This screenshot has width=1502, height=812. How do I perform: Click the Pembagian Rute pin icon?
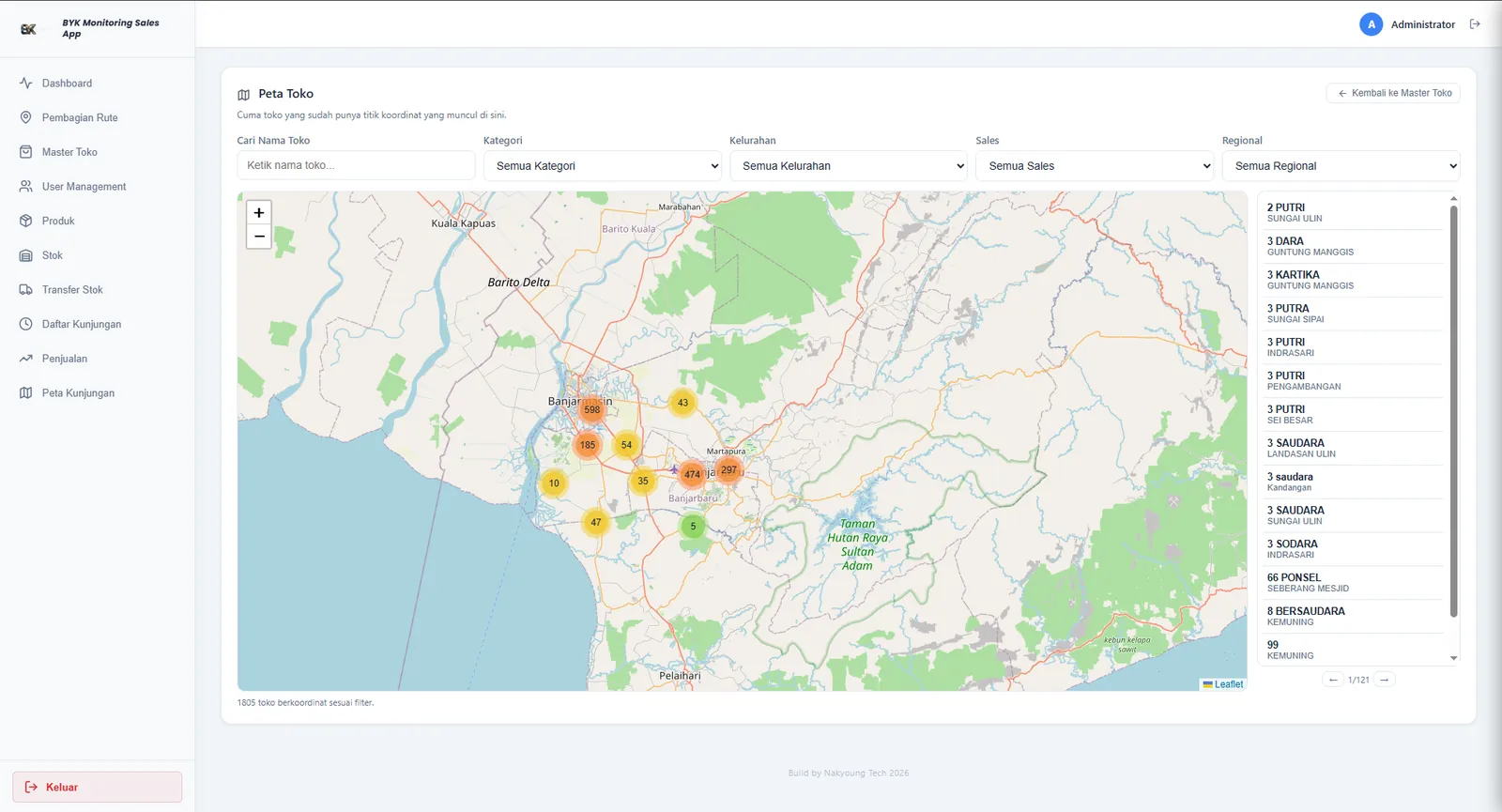(x=25, y=117)
